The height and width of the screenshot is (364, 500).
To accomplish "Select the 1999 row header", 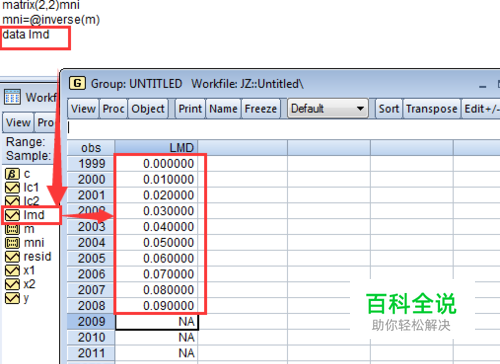I will pos(91,164).
